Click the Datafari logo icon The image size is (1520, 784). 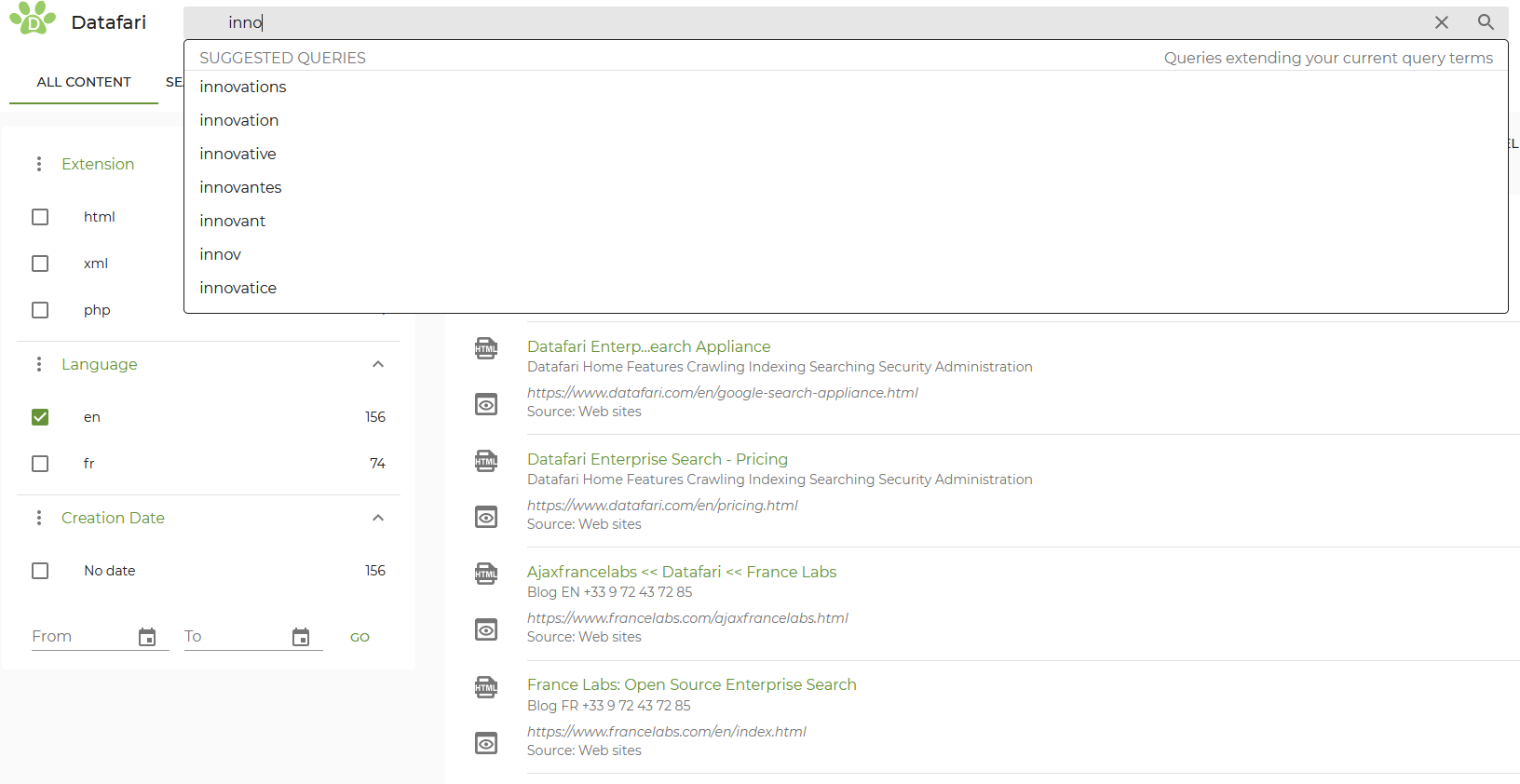coord(33,18)
